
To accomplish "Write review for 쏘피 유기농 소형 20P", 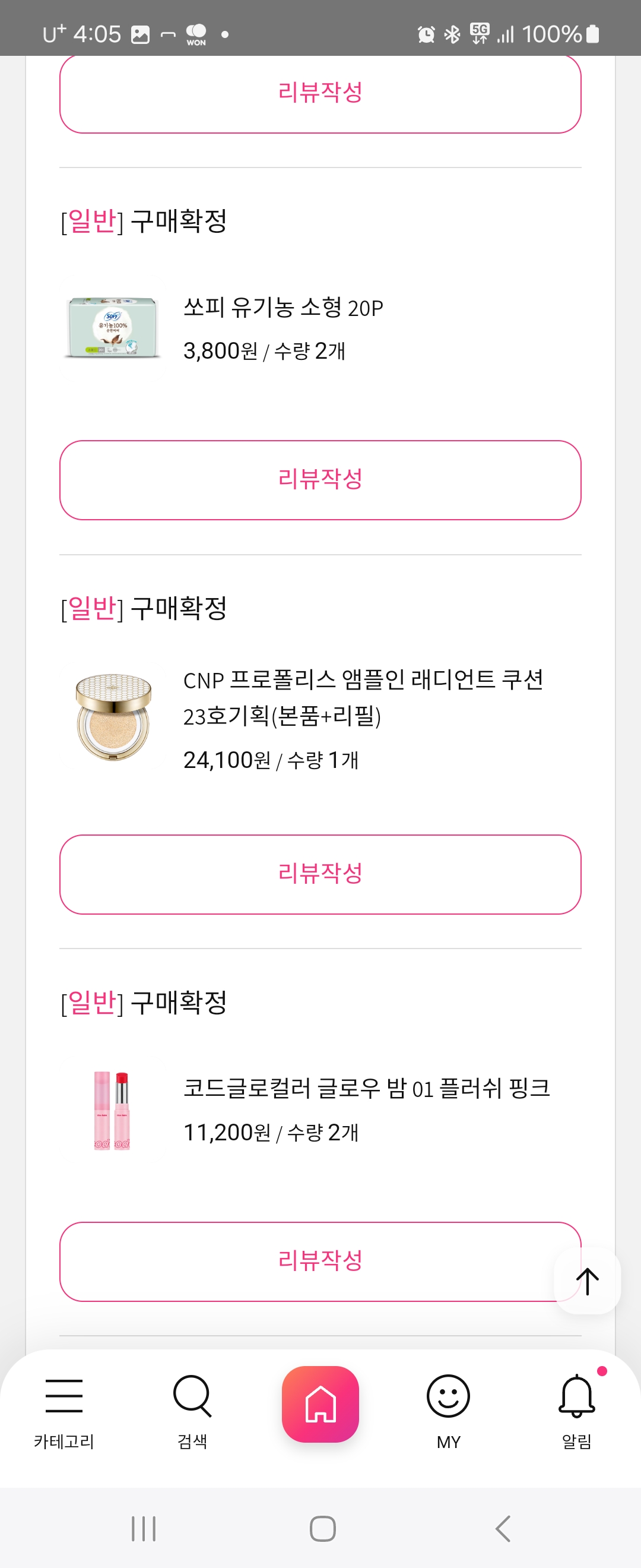I will click(320, 480).
